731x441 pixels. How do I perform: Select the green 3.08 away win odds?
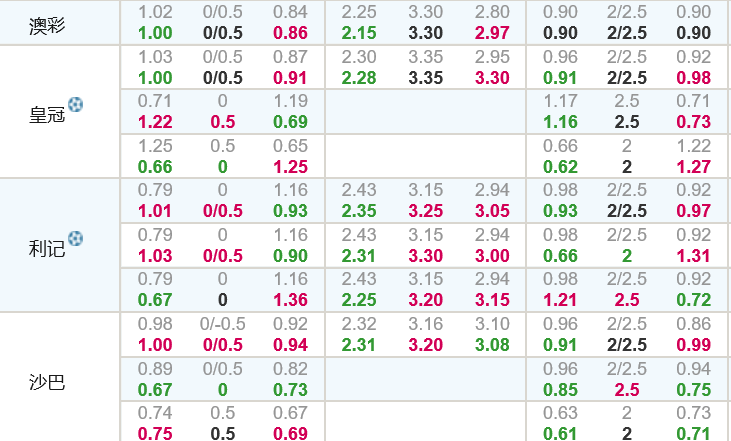[x=492, y=345]
